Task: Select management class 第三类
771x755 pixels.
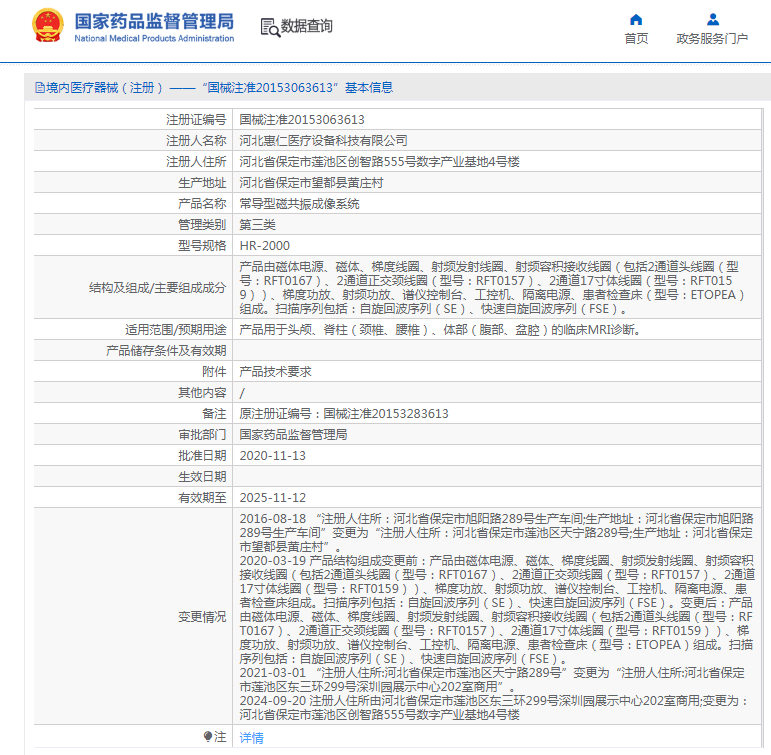Action: pos(257,225)
